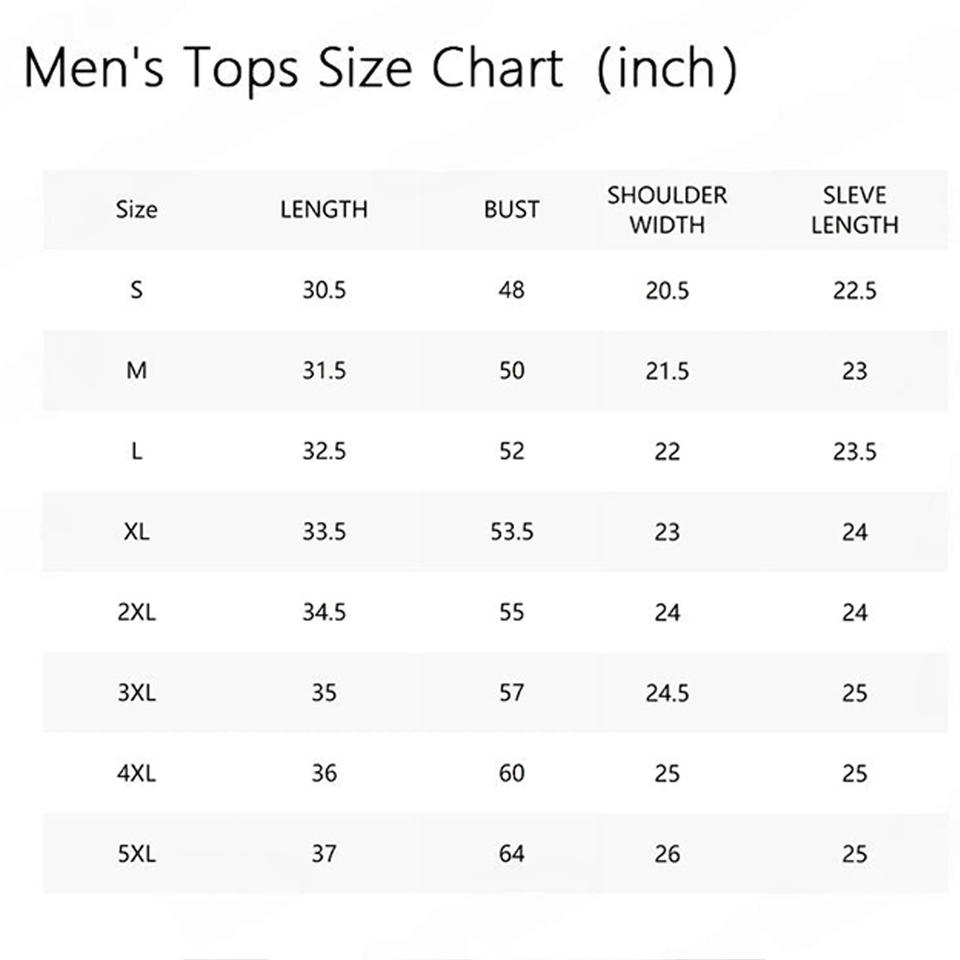
Task: Click the SLEVE LENGTH column header
Action: (854, 210)
